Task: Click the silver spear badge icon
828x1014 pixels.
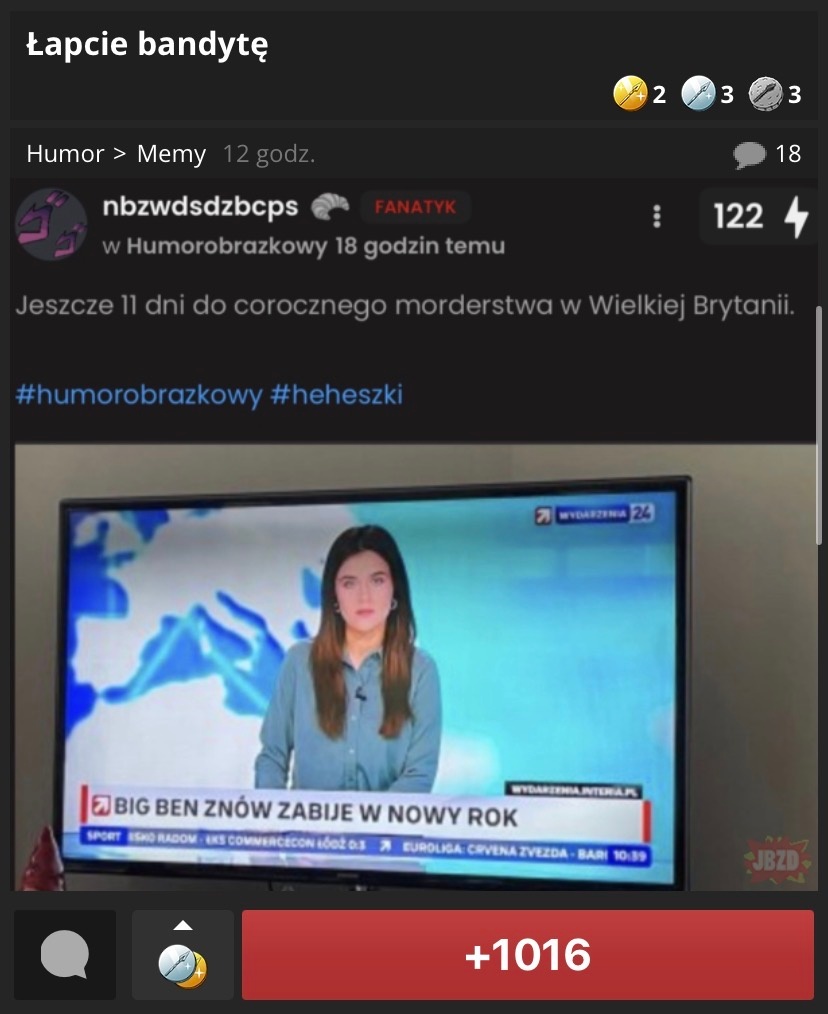Action: tap(698, 94)
